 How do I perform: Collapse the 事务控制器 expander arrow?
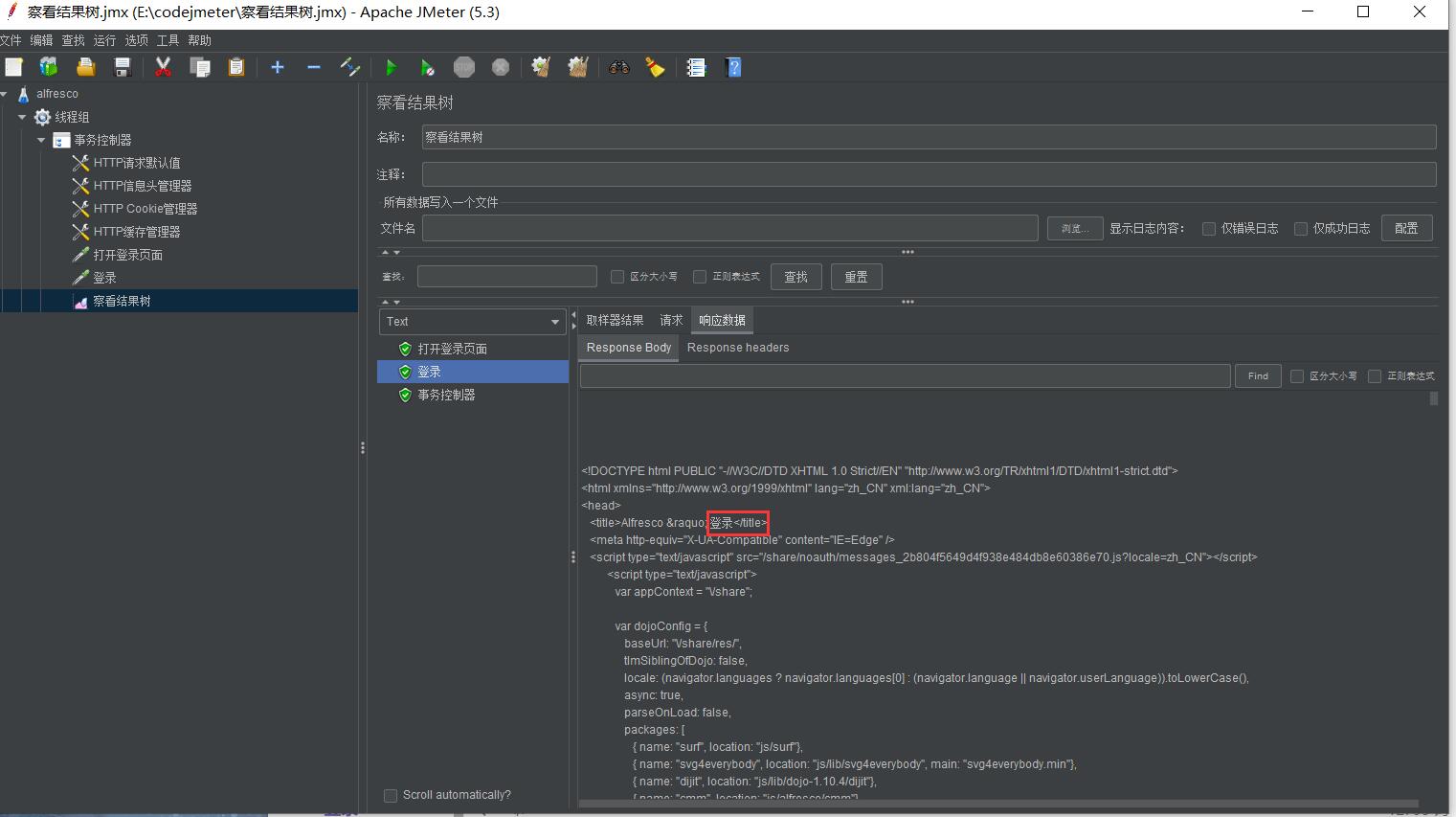click(x=41, y=140)
